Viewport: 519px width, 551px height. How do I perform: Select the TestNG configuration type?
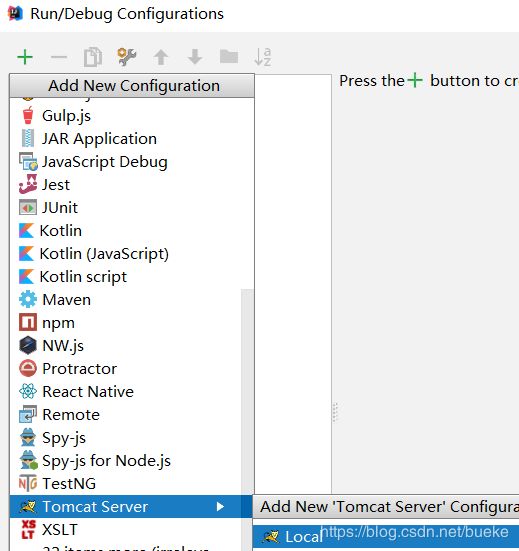[125, 483]
